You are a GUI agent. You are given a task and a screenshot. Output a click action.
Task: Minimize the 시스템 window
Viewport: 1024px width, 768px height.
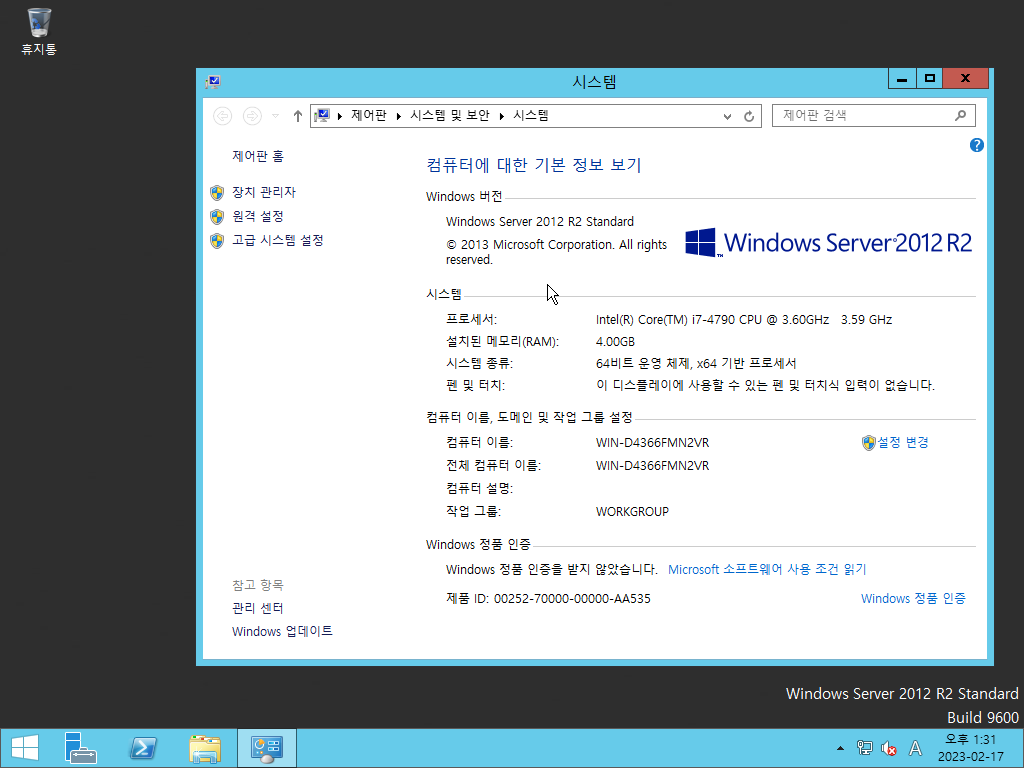click(902, 79)
